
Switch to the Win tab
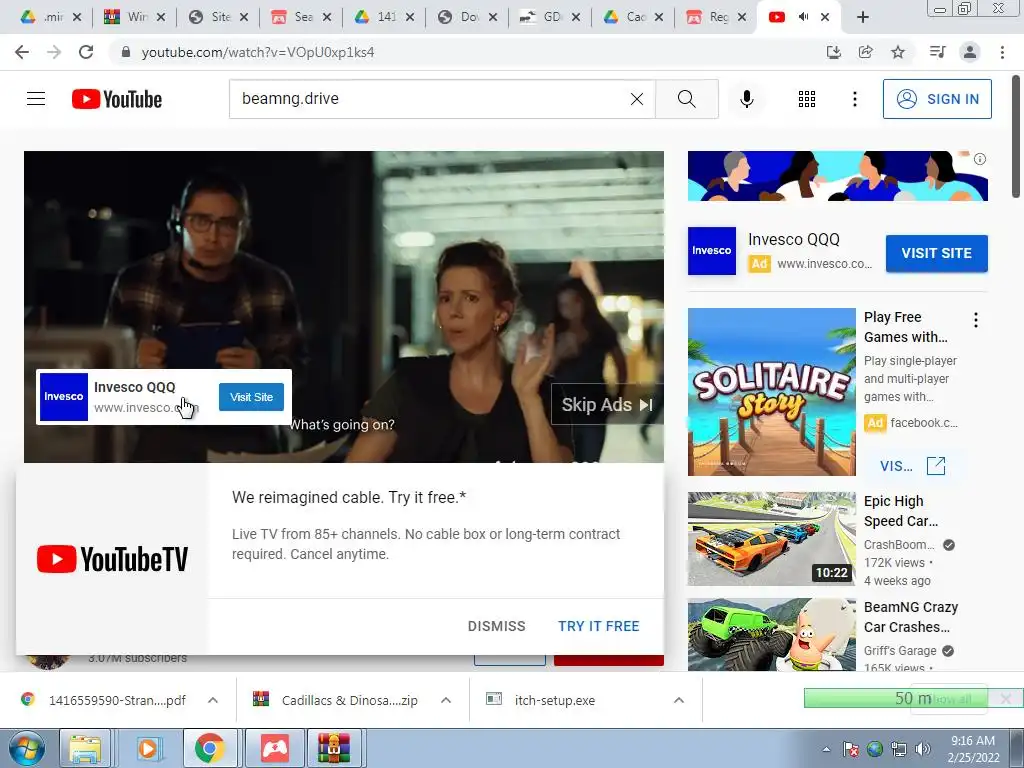[x=136, y=17]
